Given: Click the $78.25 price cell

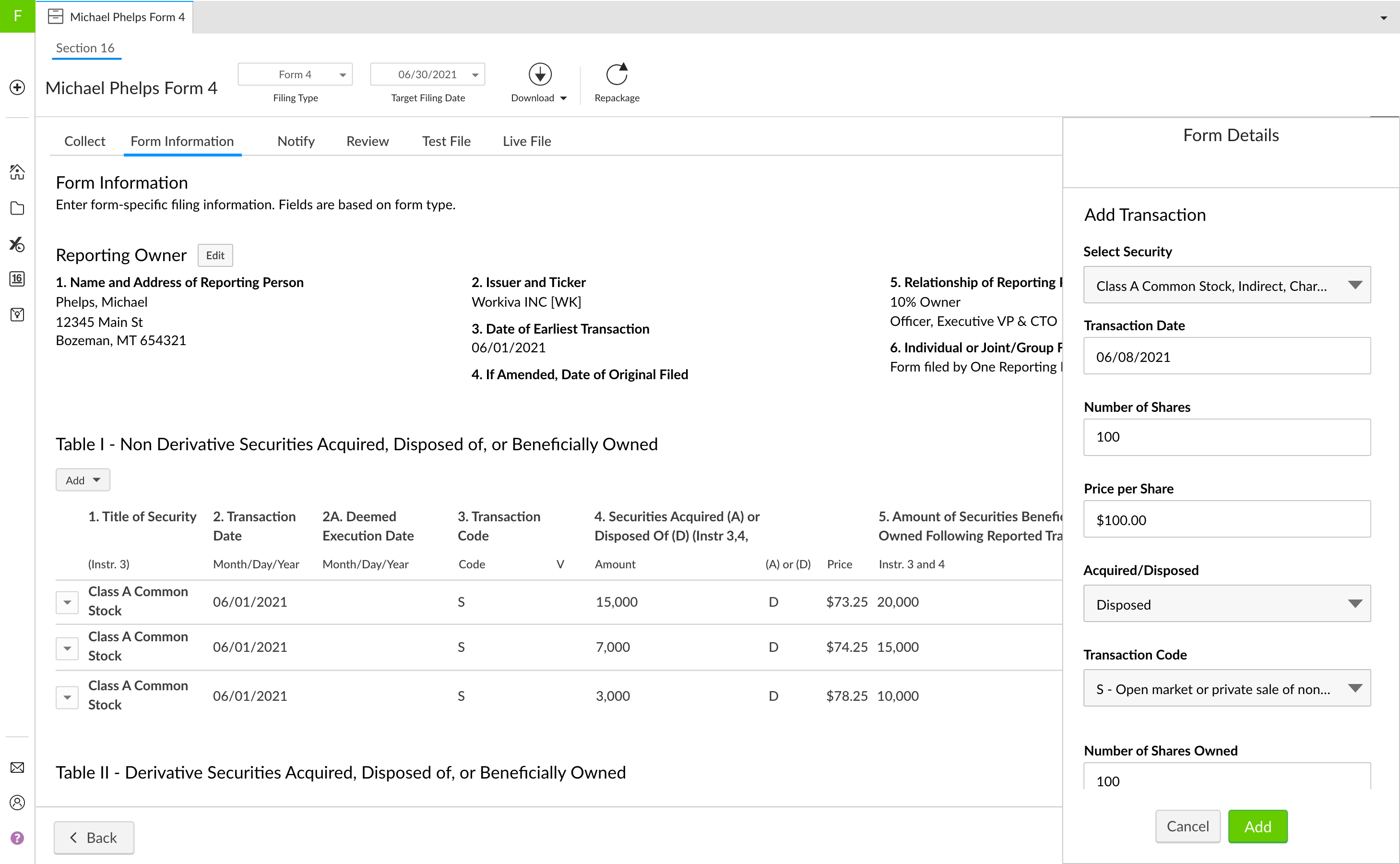Looking at the screenshot, I should point(846,696).
